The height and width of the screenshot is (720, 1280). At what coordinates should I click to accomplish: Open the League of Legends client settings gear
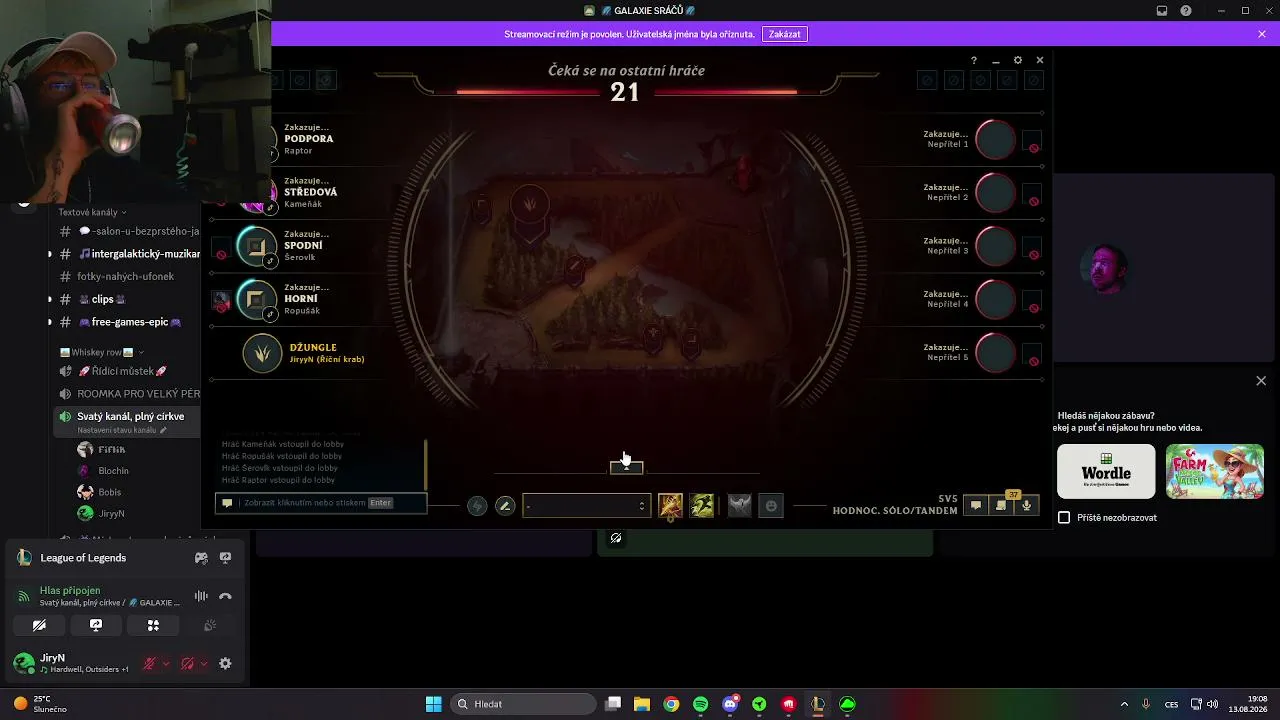pyautogui.click(x=1018, y=60)
